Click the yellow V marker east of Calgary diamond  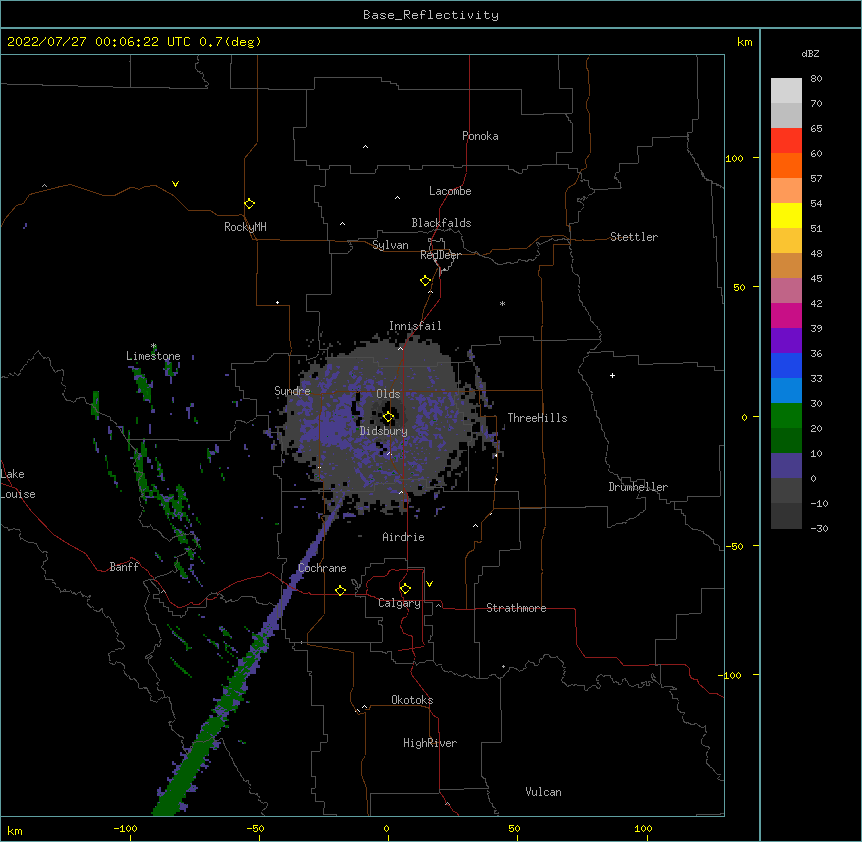(429, 584)
